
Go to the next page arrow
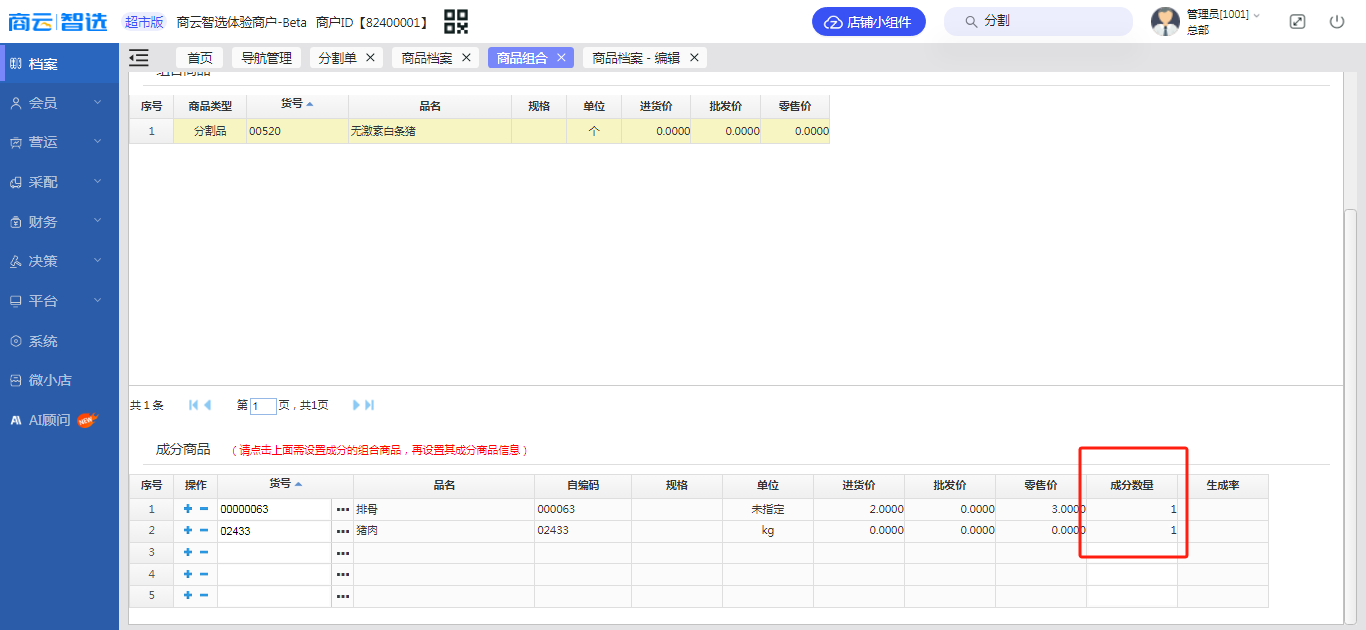(356, 405)
